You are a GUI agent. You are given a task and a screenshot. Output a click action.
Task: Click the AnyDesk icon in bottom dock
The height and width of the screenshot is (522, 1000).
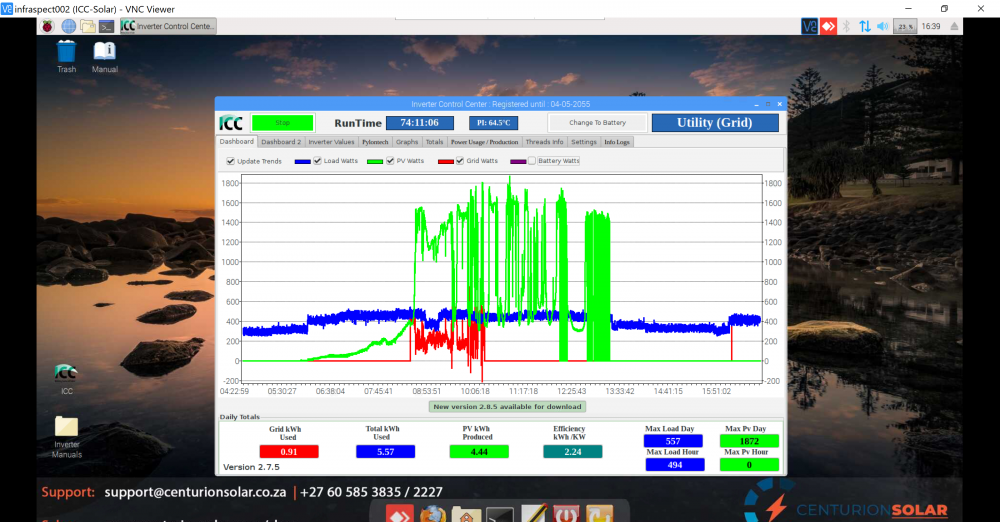point(400,514)
